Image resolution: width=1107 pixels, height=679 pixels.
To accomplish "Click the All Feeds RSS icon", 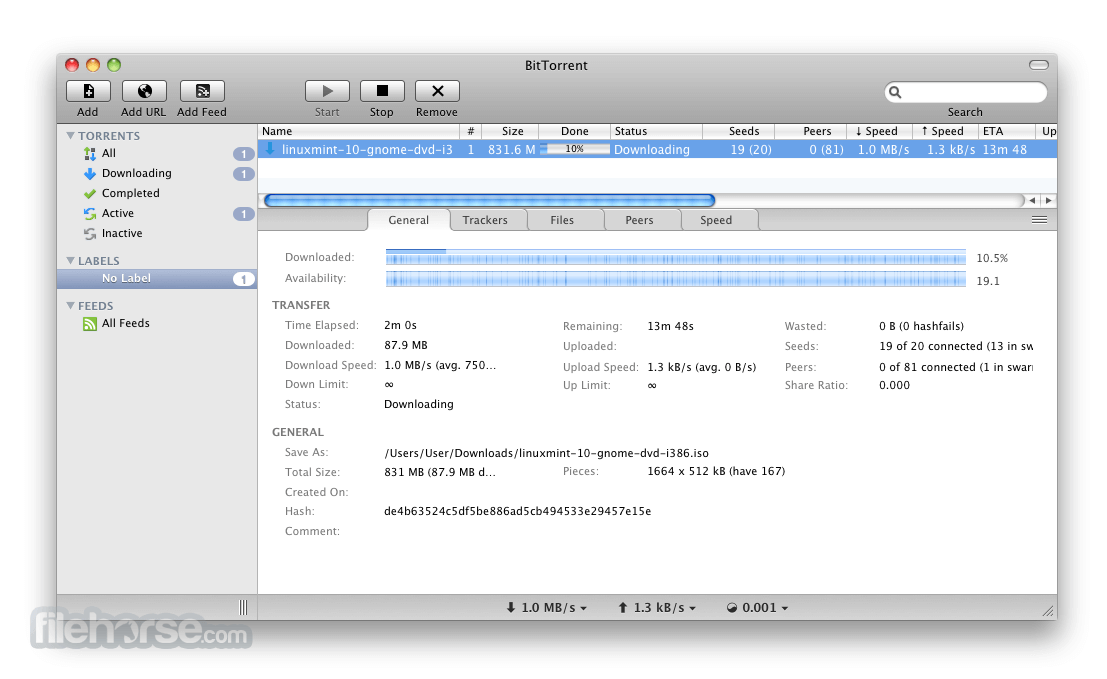I will (90, 324).
